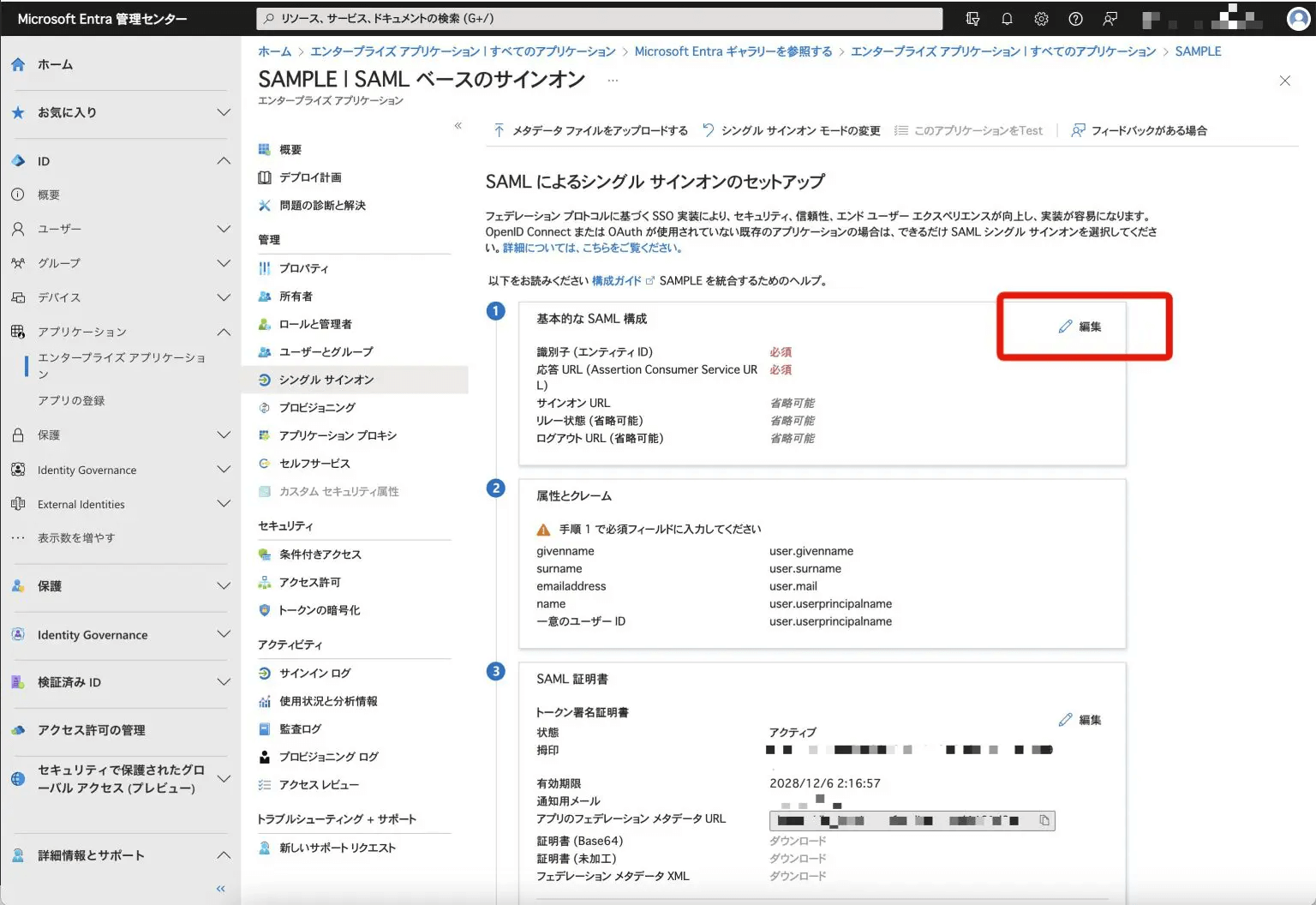
Task: Open アプリの登録 in sidebar
Action: pyautogui.click(x=71, y=400)
